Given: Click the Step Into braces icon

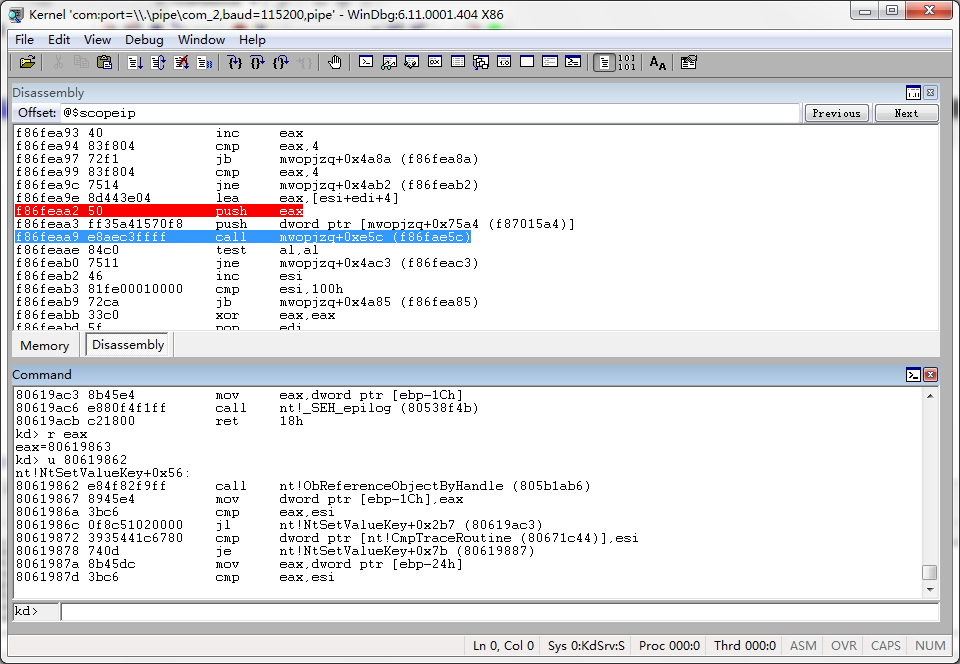Looking at the screenshot, I should click(x=234, y=62).
